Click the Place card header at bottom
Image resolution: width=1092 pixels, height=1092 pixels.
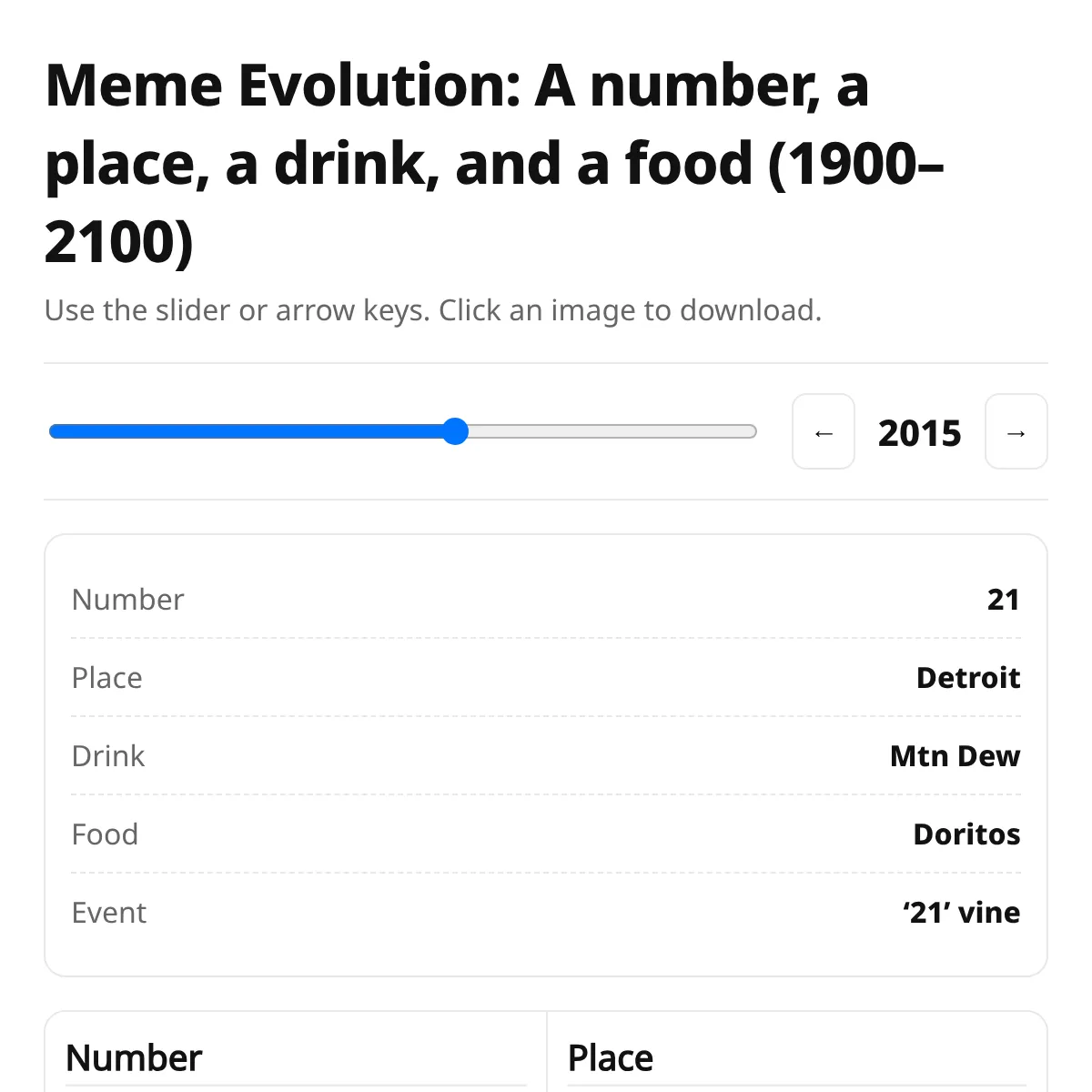(610, 1057)
